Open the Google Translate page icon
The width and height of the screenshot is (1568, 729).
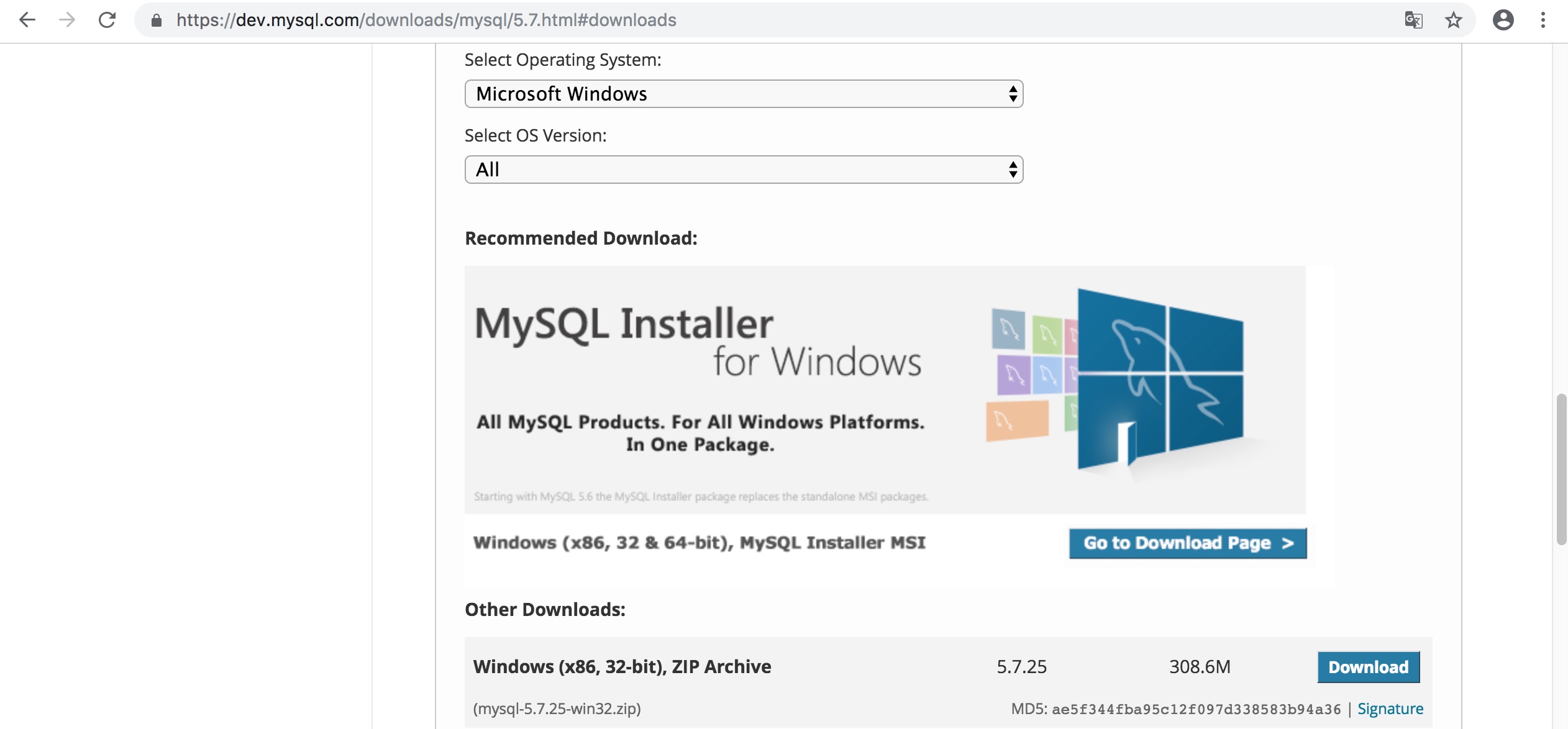click(x=1413, y=20)
